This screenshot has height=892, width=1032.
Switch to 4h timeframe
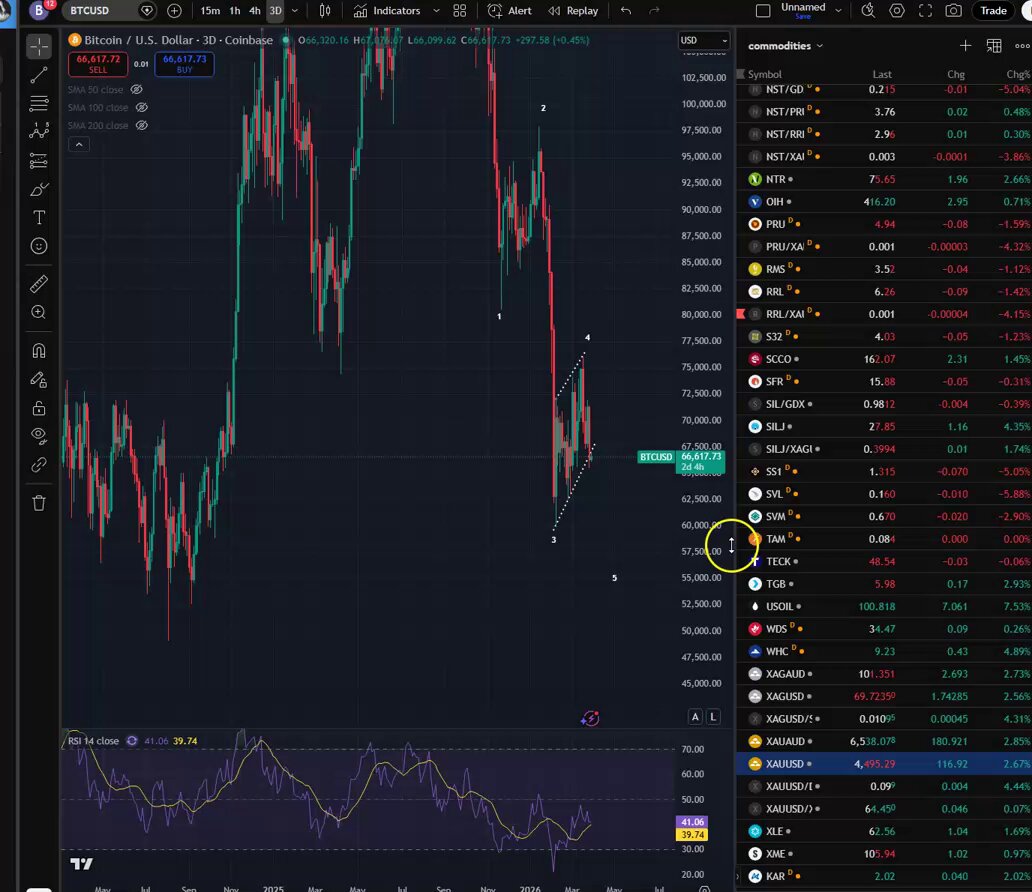pyautogui.click(x=255, y=11)
